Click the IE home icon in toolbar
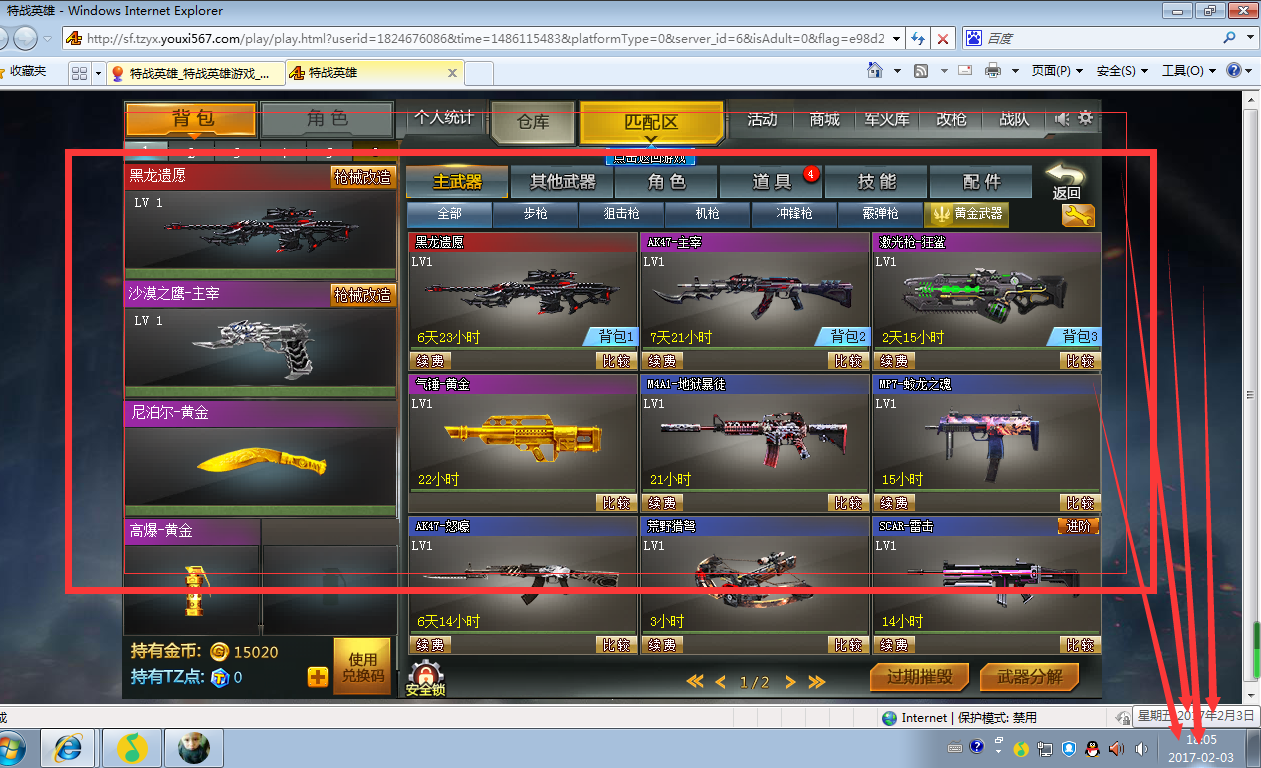The height and width of the screenshot is (768, 1261). (875, 71)
